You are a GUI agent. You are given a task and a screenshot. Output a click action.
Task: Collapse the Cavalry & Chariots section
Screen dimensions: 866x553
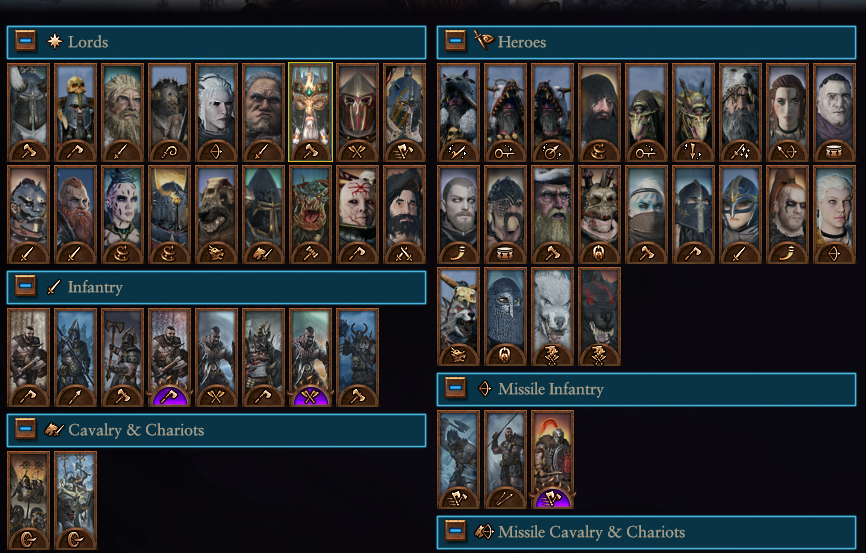click(x=25, y=429)
